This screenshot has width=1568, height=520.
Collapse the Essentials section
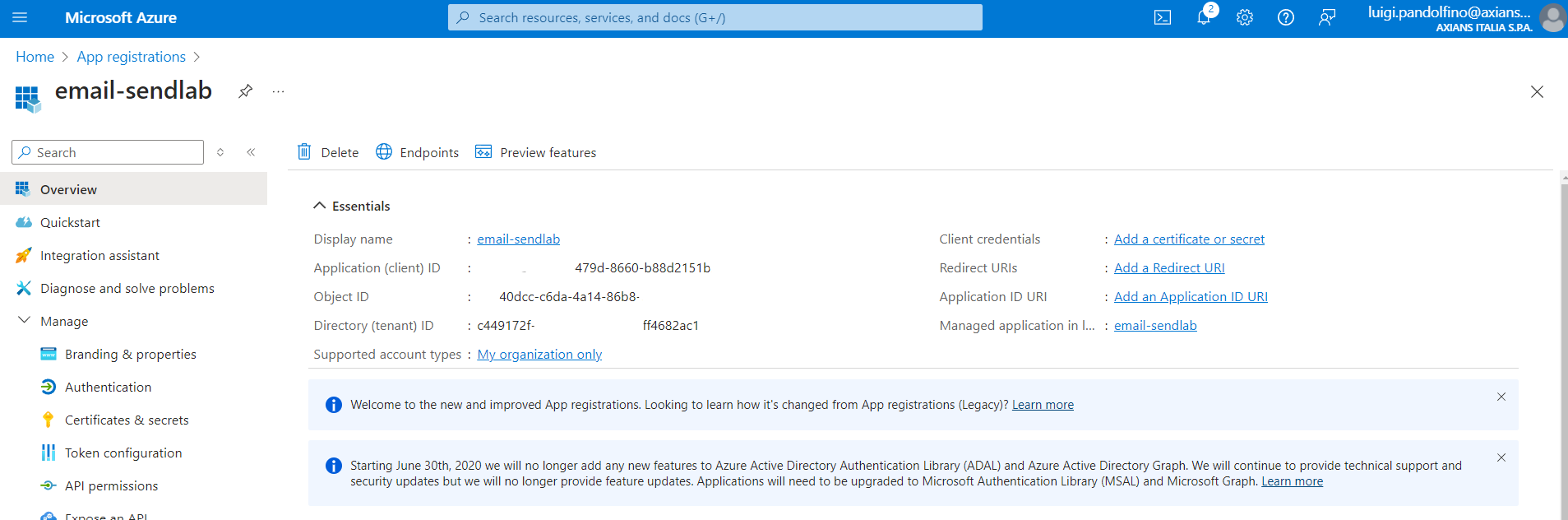coord(319,206)
